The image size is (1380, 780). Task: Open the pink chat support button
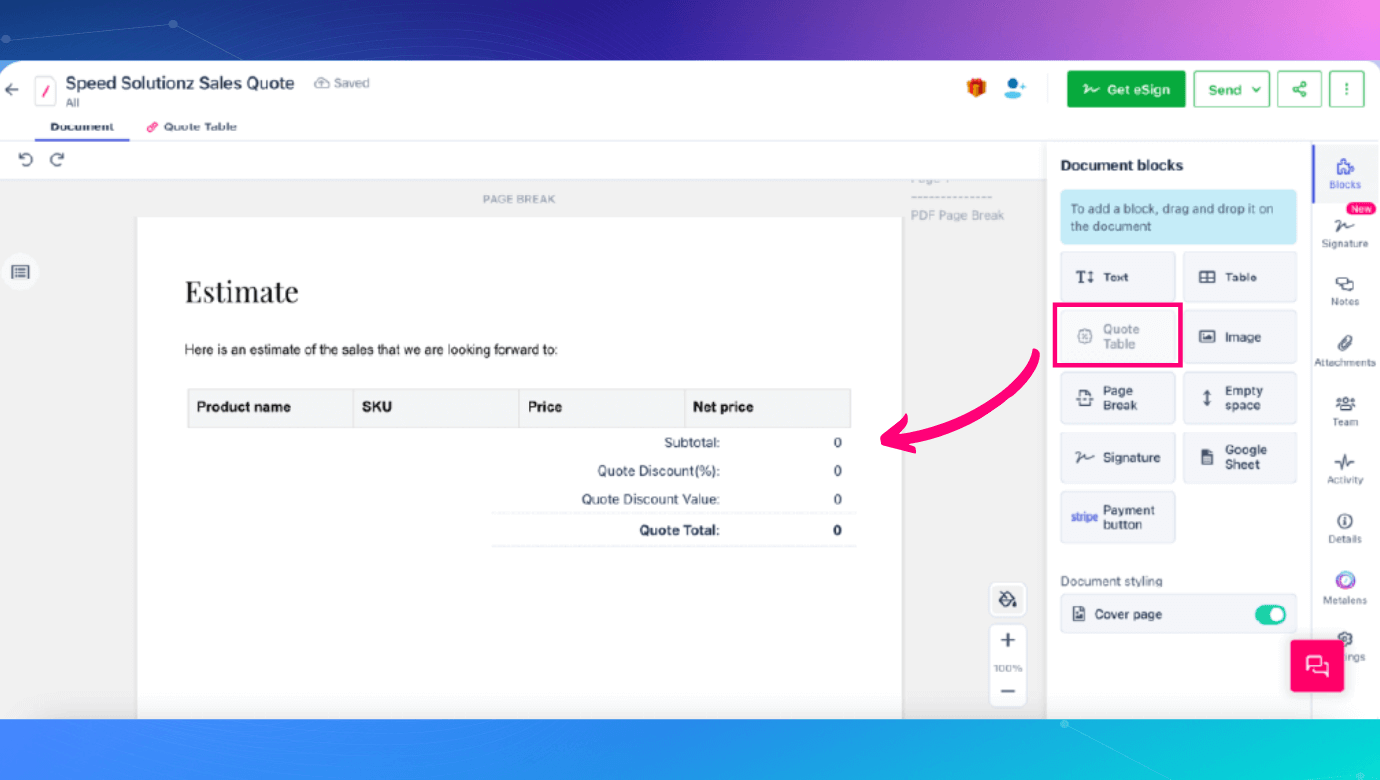[1316, 665]
